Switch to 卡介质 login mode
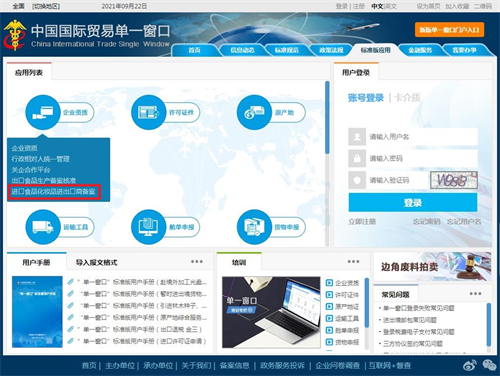 click(407, 98)
